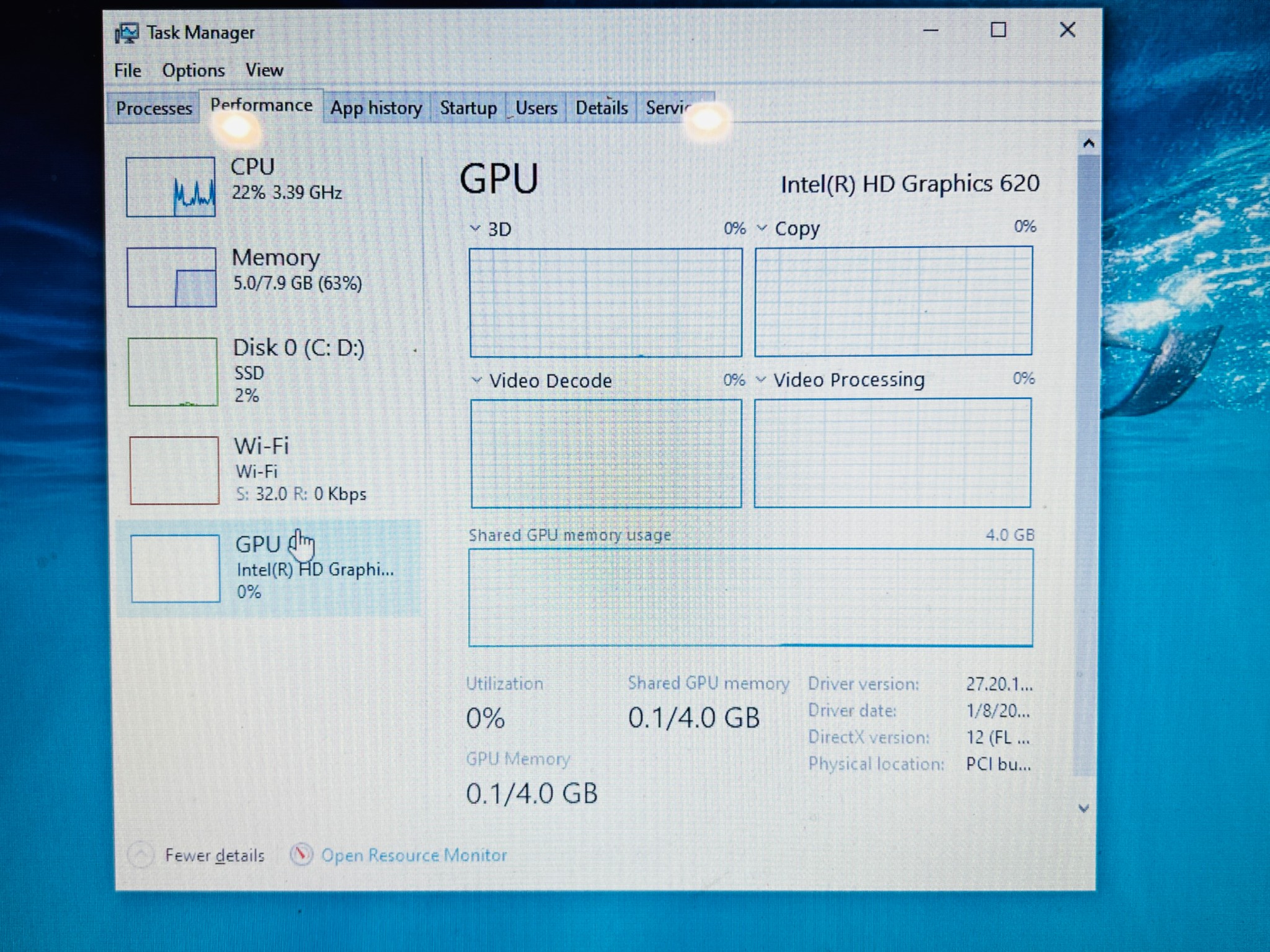Click the Open Resource Monitor link
Viewport: 1270px width, 952px height.
pos(414,855)
